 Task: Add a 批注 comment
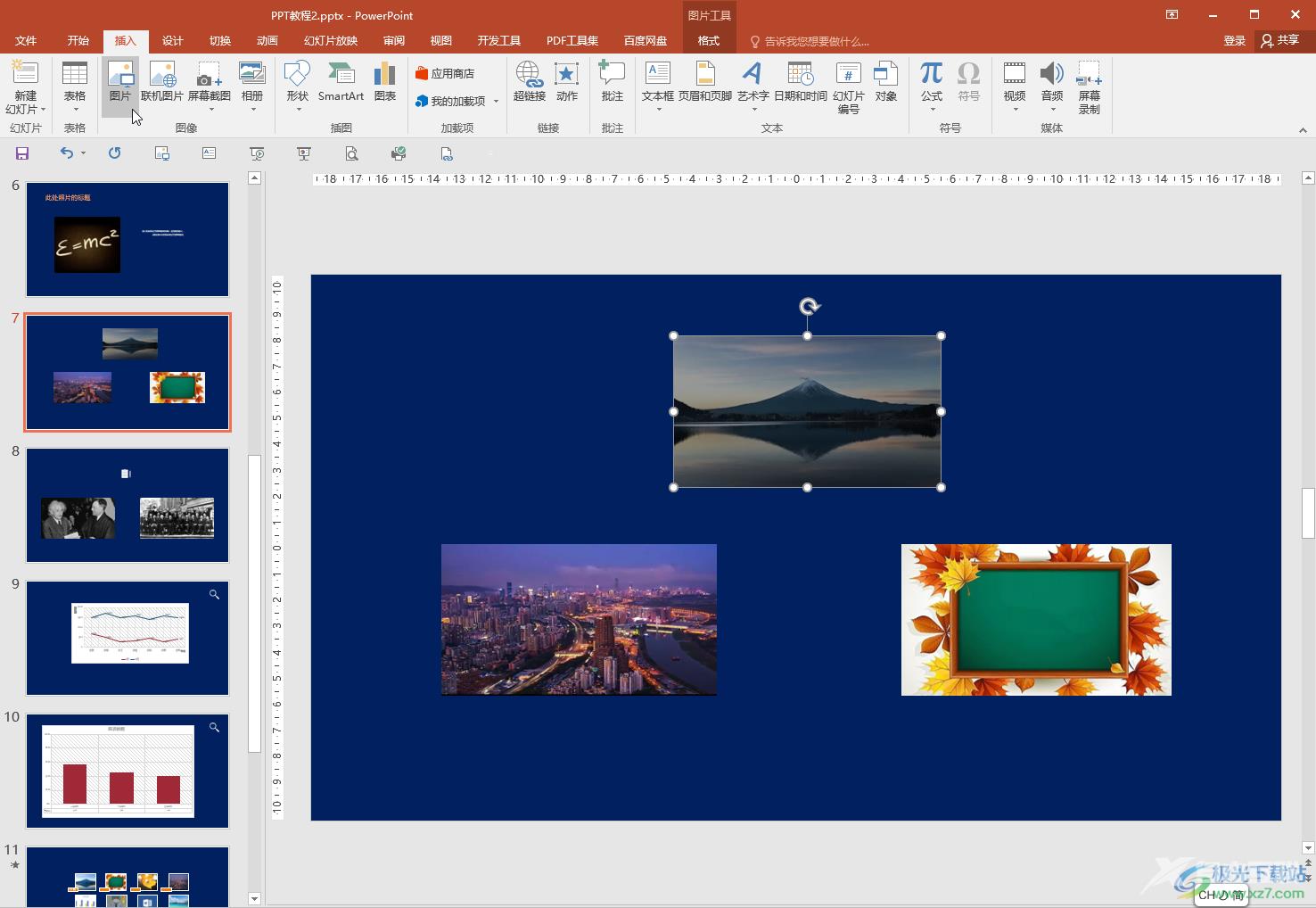pos(612,82)
